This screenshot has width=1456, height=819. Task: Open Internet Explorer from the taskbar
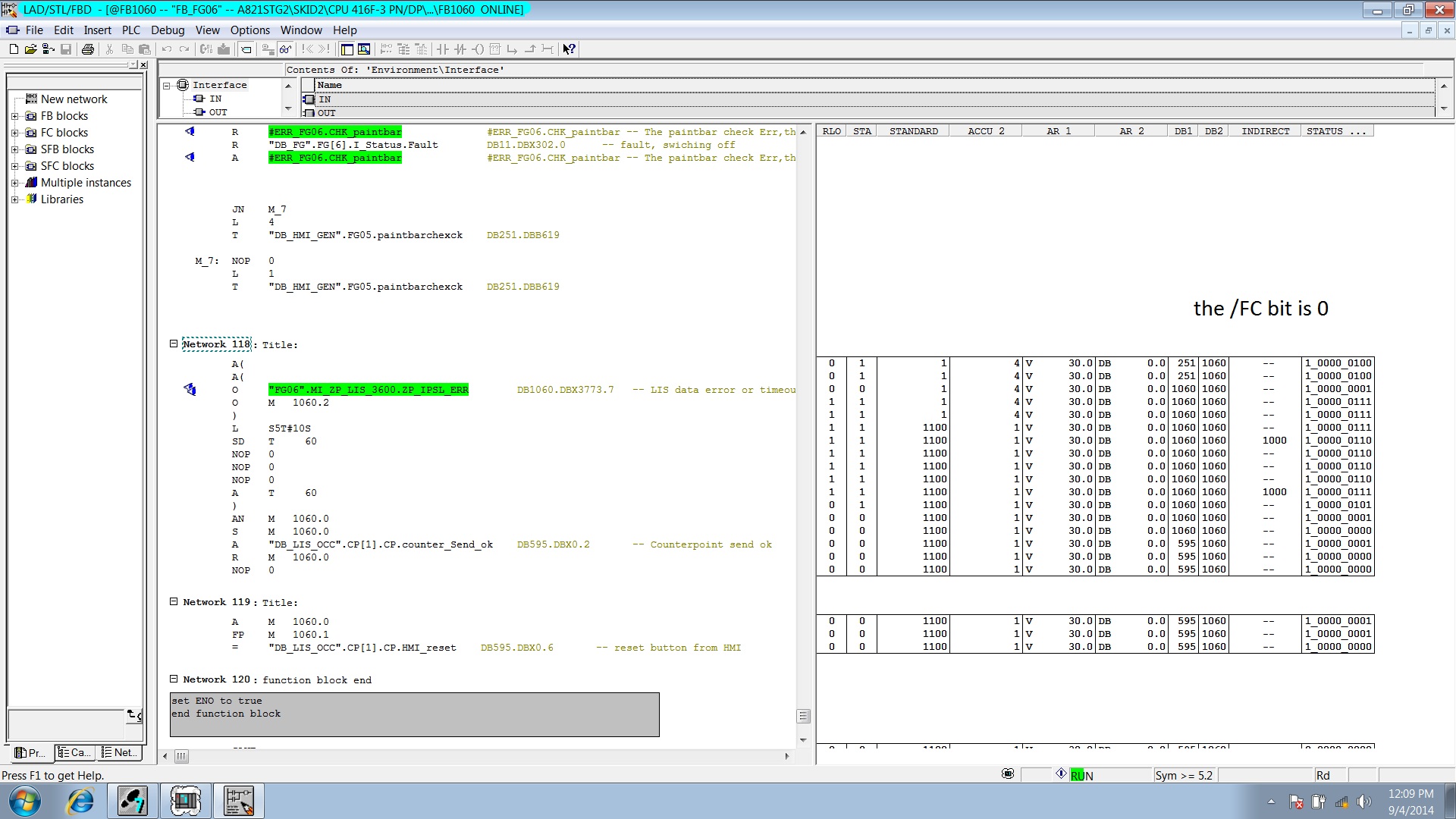80,801
